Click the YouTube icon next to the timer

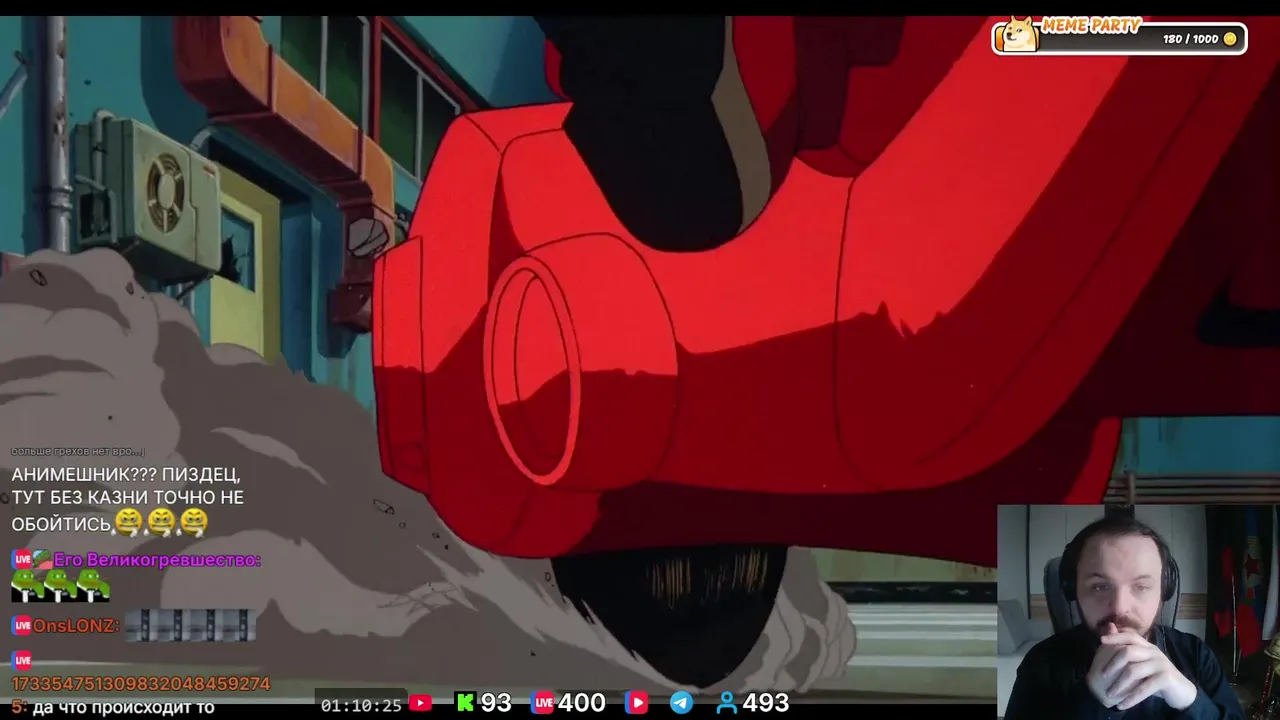[420, 703]
